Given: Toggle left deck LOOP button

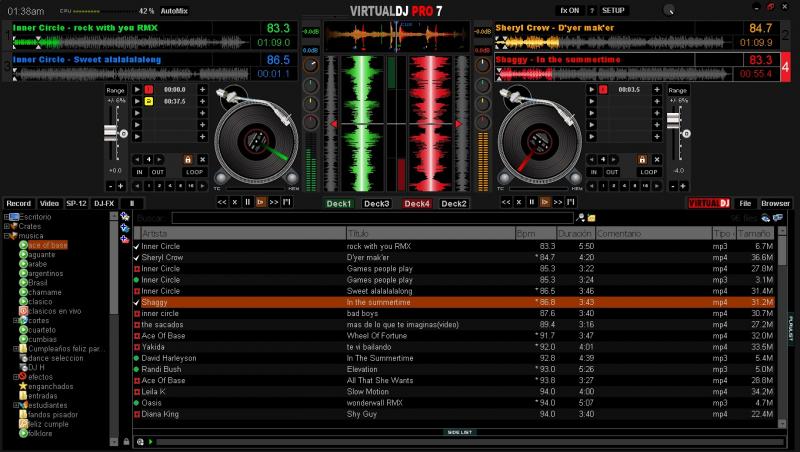Looking at the screenshot, I should (194, 172).
